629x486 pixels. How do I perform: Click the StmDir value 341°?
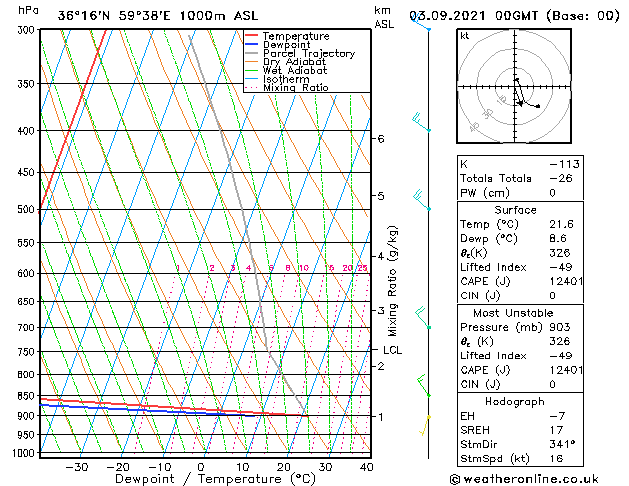(562, 444)
